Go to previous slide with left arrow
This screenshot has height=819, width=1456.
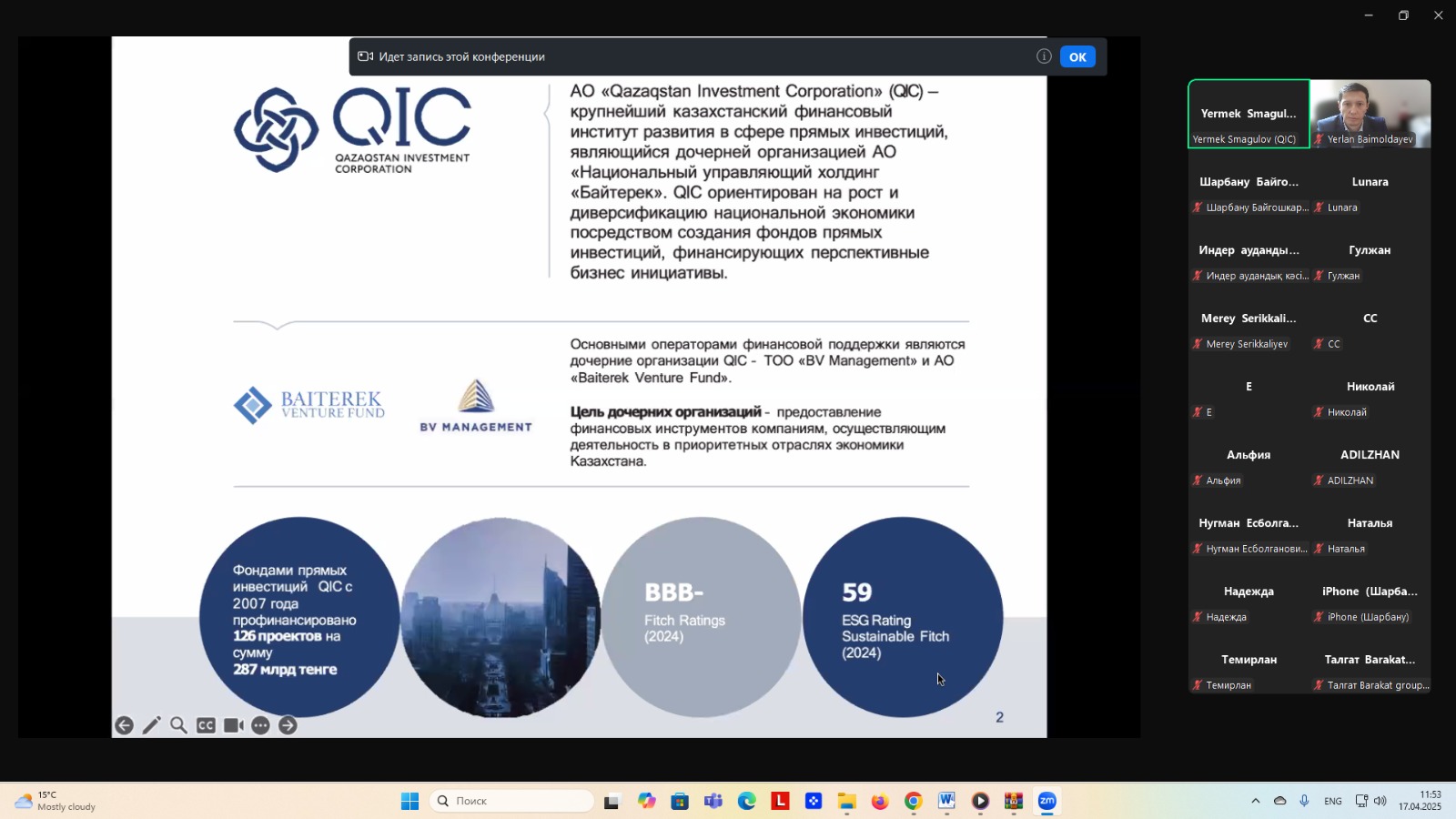click(125, 725)
